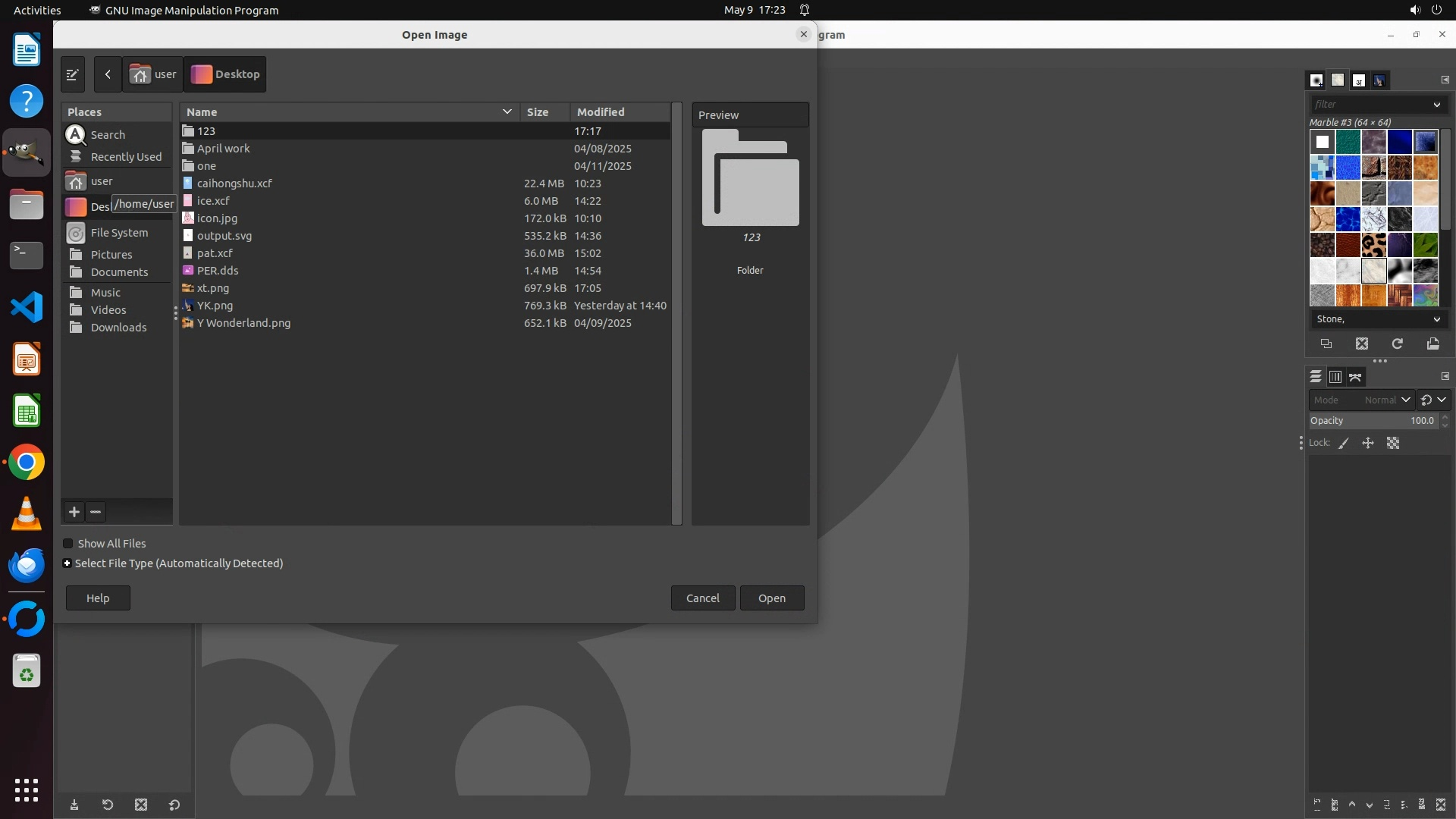Click the refresh patterns icon

[x=1397, y=344]
